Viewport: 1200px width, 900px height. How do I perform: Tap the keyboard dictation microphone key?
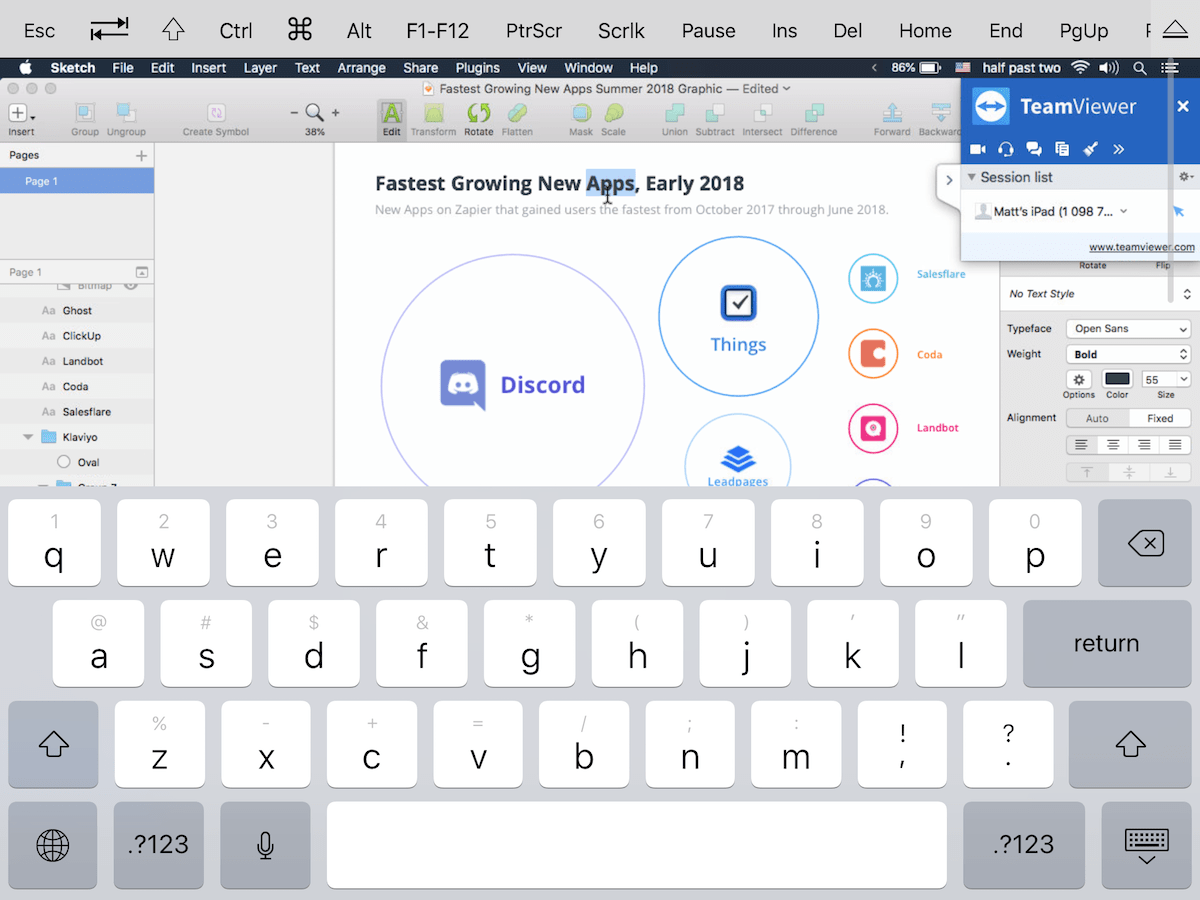click(x=265, y=845)
